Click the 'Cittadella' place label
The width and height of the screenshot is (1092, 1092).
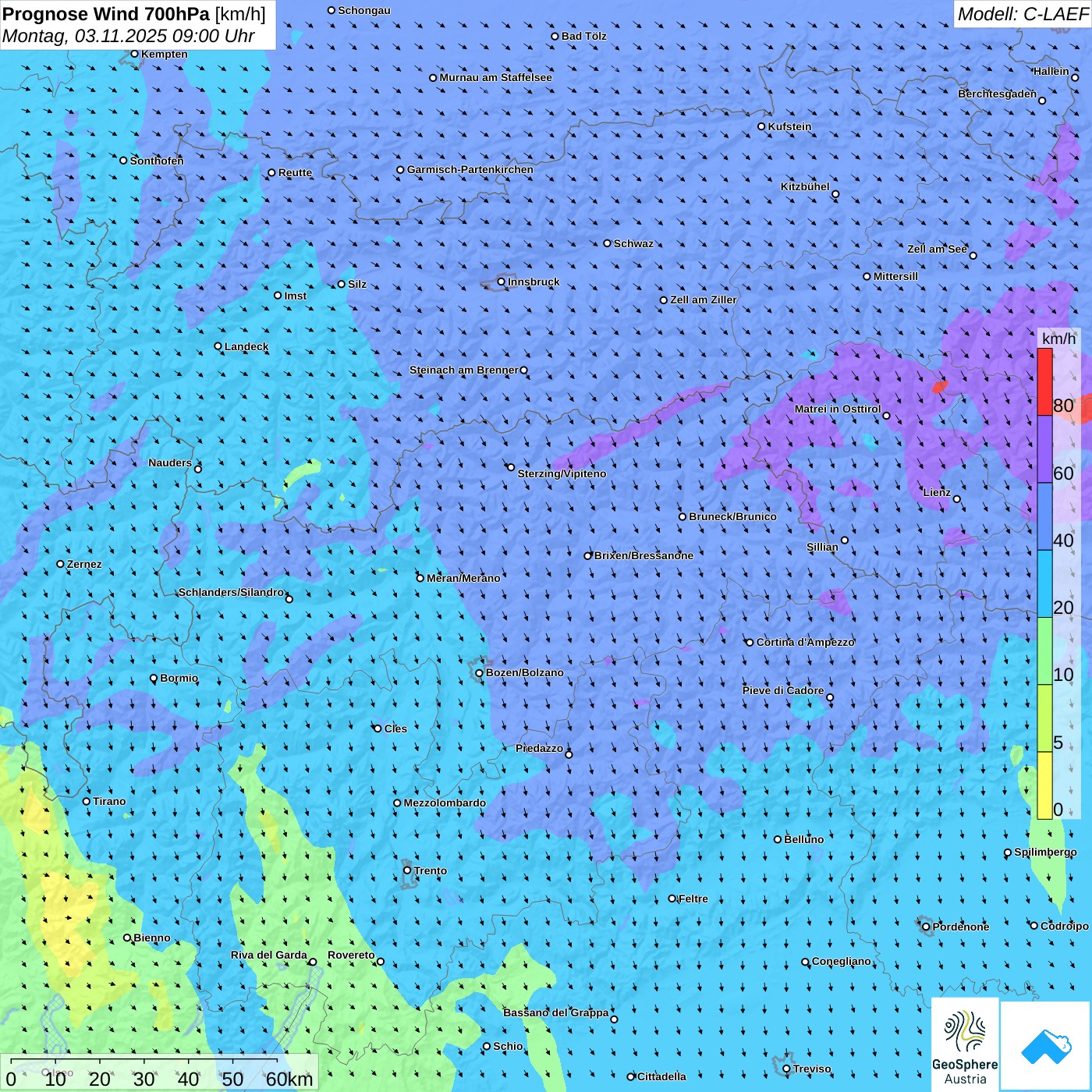661,1076
